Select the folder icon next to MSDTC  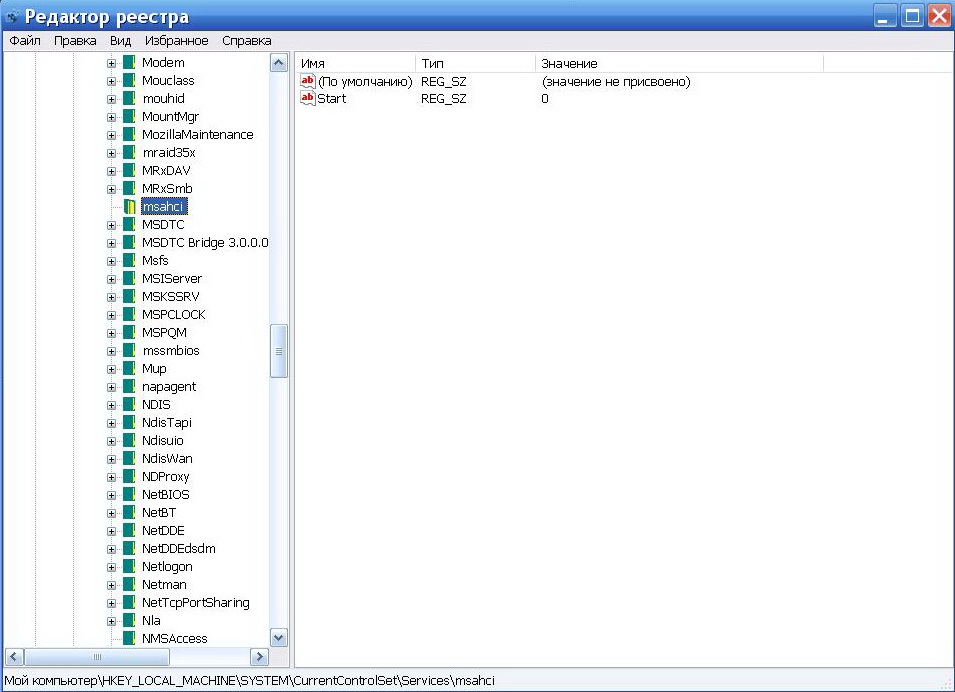(x=129, y=224)
